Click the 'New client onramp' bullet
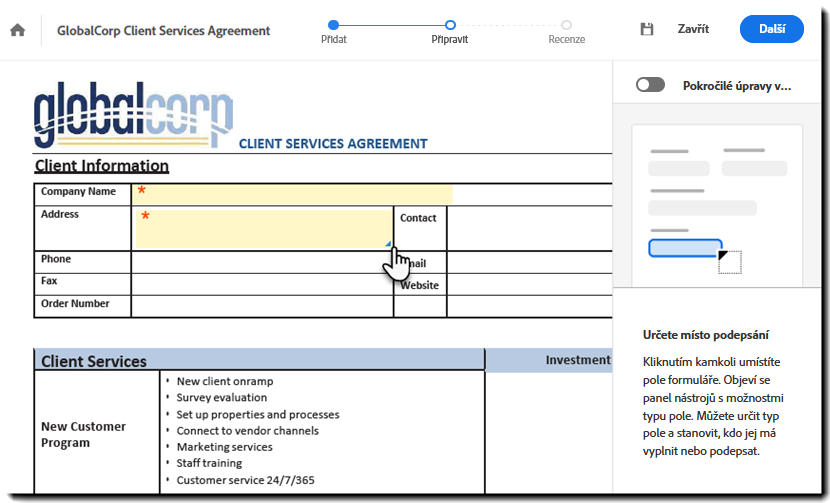 [225, 381]
